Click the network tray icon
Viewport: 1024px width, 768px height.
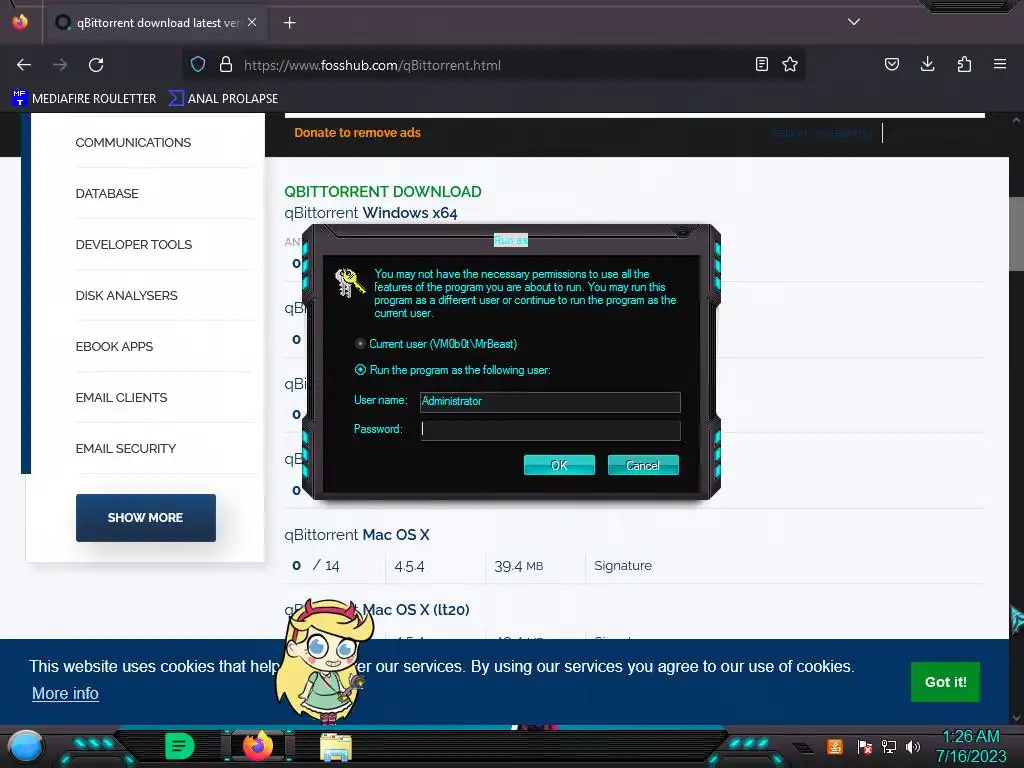pos(889,746)
